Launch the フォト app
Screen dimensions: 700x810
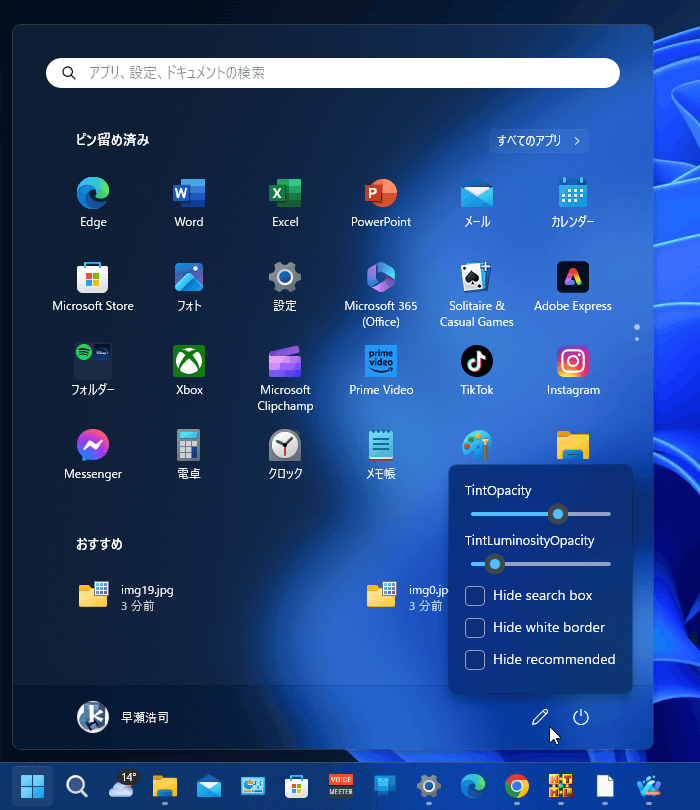(x=189, y=286)
